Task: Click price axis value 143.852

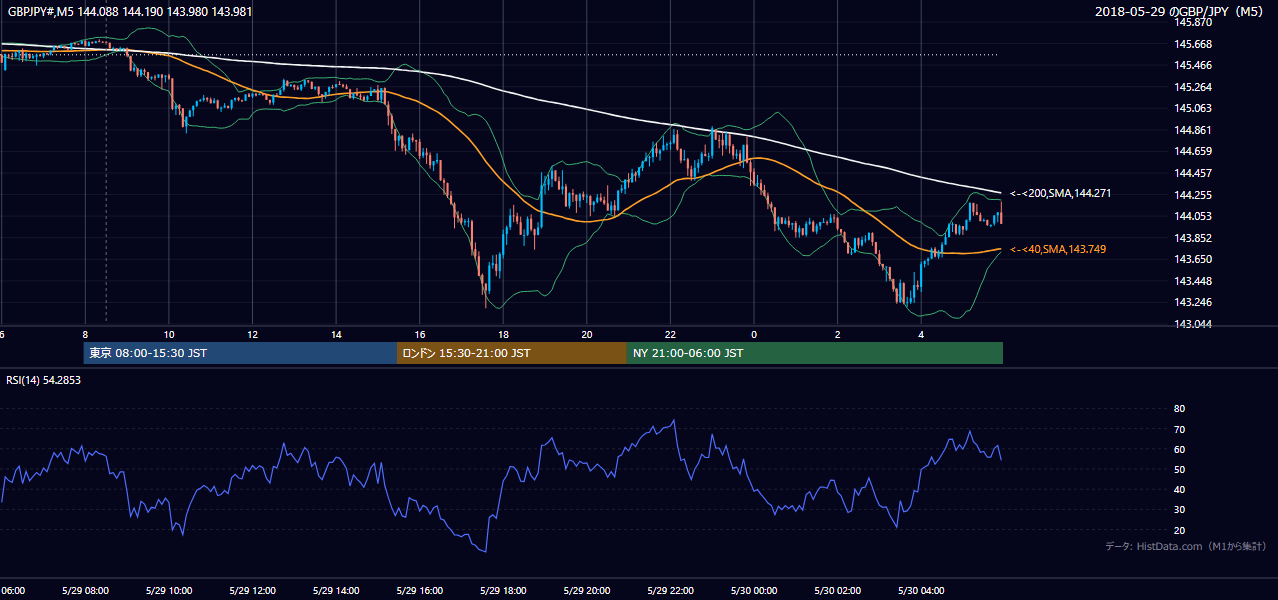Action: click(x=1193, y=238)
